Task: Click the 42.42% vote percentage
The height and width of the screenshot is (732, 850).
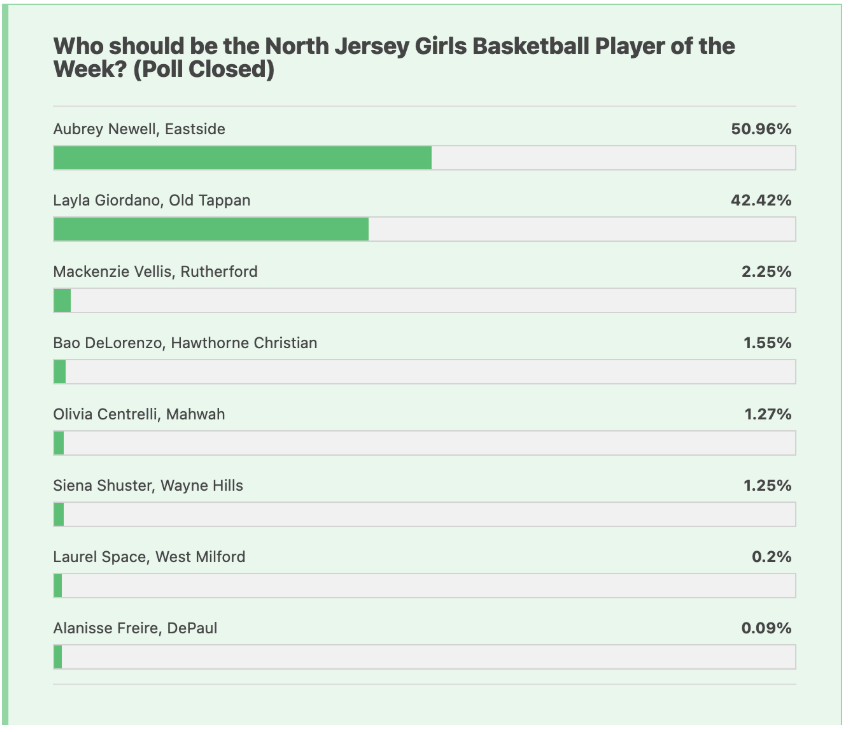Action: click(761, 200)
